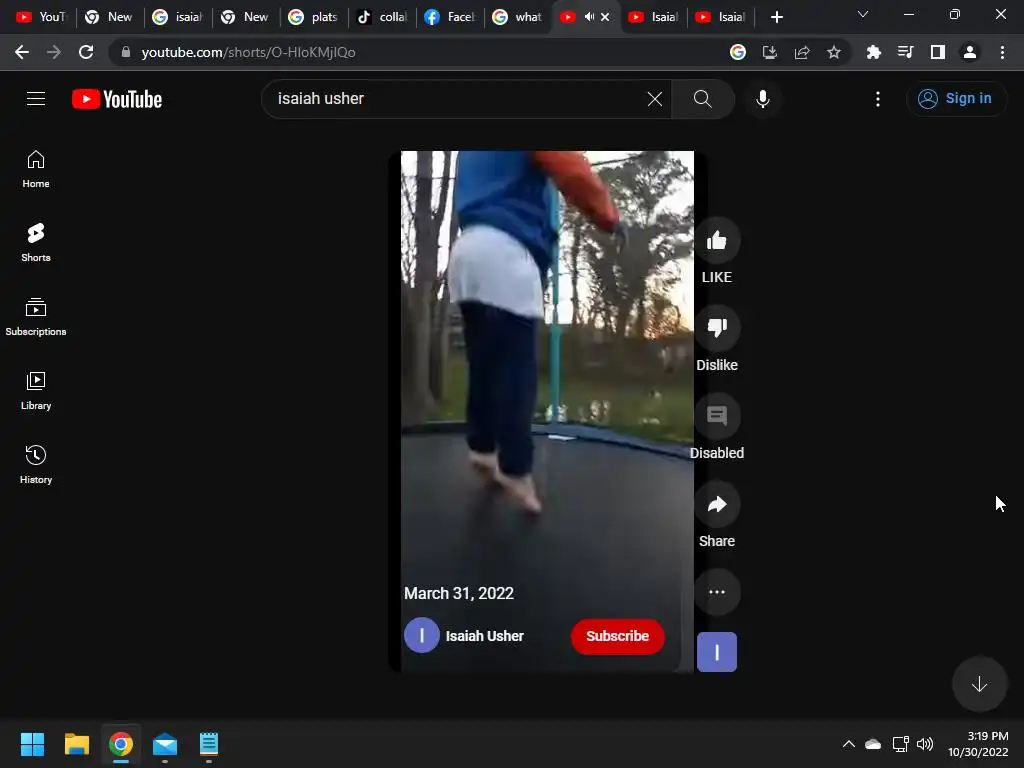
Task: Share this page from address bar
Action: [802, 52]
